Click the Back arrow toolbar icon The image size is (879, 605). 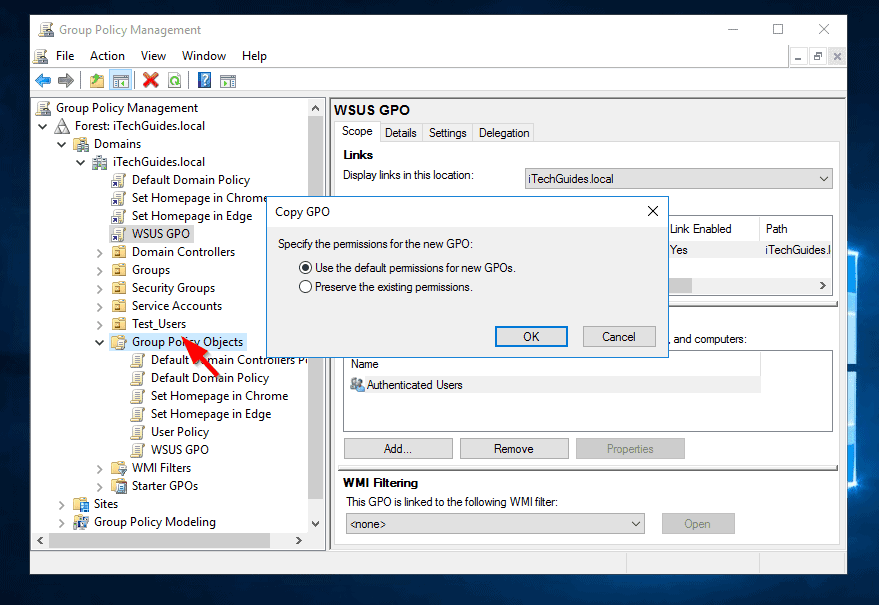43,81
